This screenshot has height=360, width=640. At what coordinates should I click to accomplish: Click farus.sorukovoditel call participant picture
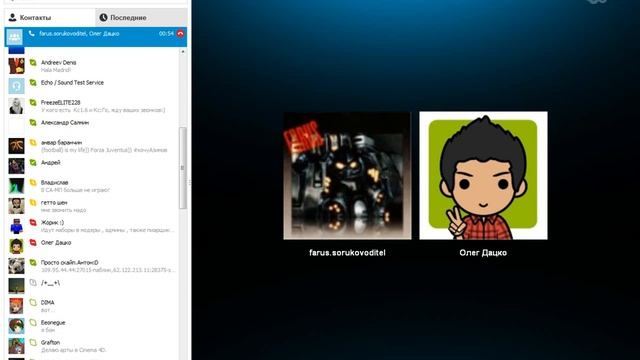coord(347,176)
